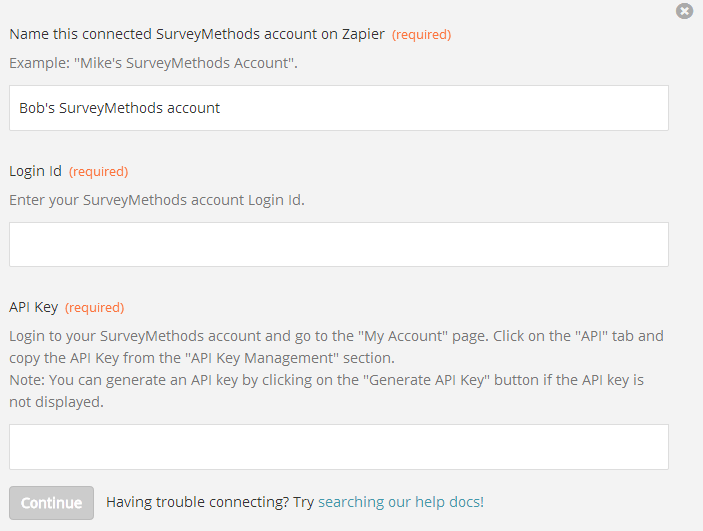Click the Name this connected SurveyMethods account label
This screenshot has width=703, height=531.
click(197, 34)
